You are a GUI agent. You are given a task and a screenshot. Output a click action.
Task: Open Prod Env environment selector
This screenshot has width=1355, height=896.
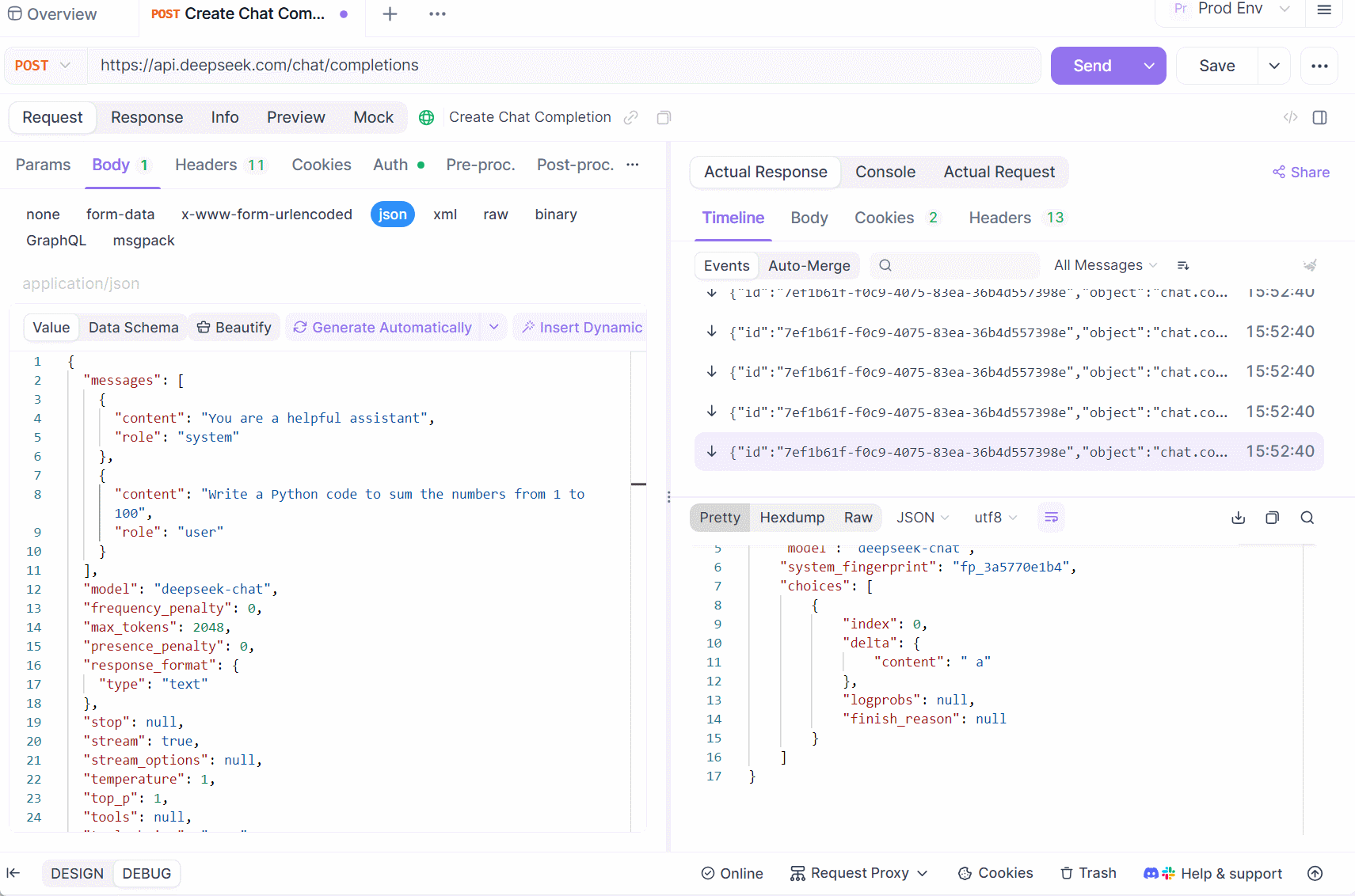(1231, 9)
